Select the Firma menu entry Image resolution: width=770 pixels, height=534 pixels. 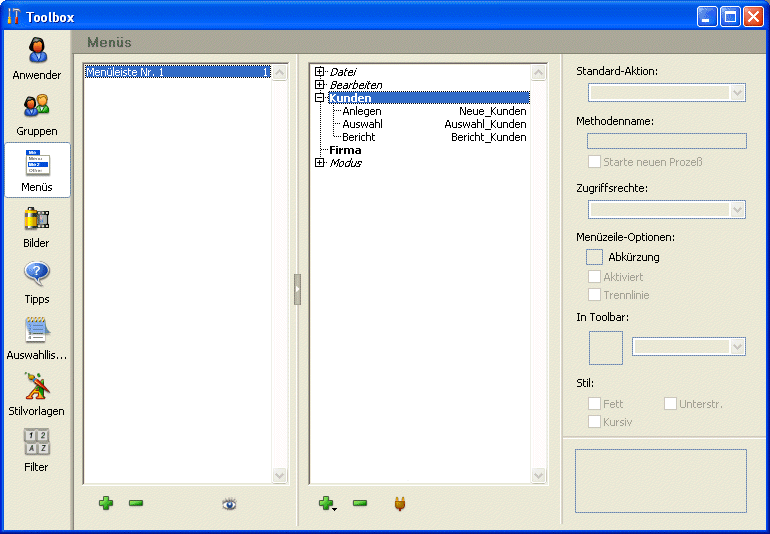pyautogui.click(x=345, y=150)
